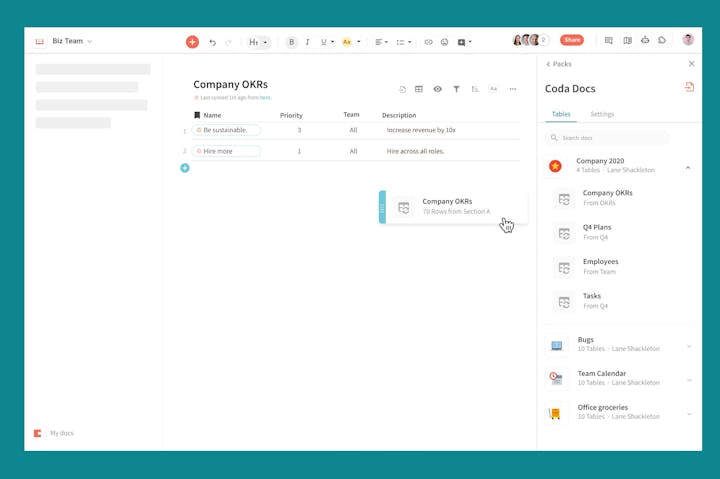Image resolution: width=720 pixels, height=479 pixels.
Task: Toggle bold formatting
Action: (291, 42)
